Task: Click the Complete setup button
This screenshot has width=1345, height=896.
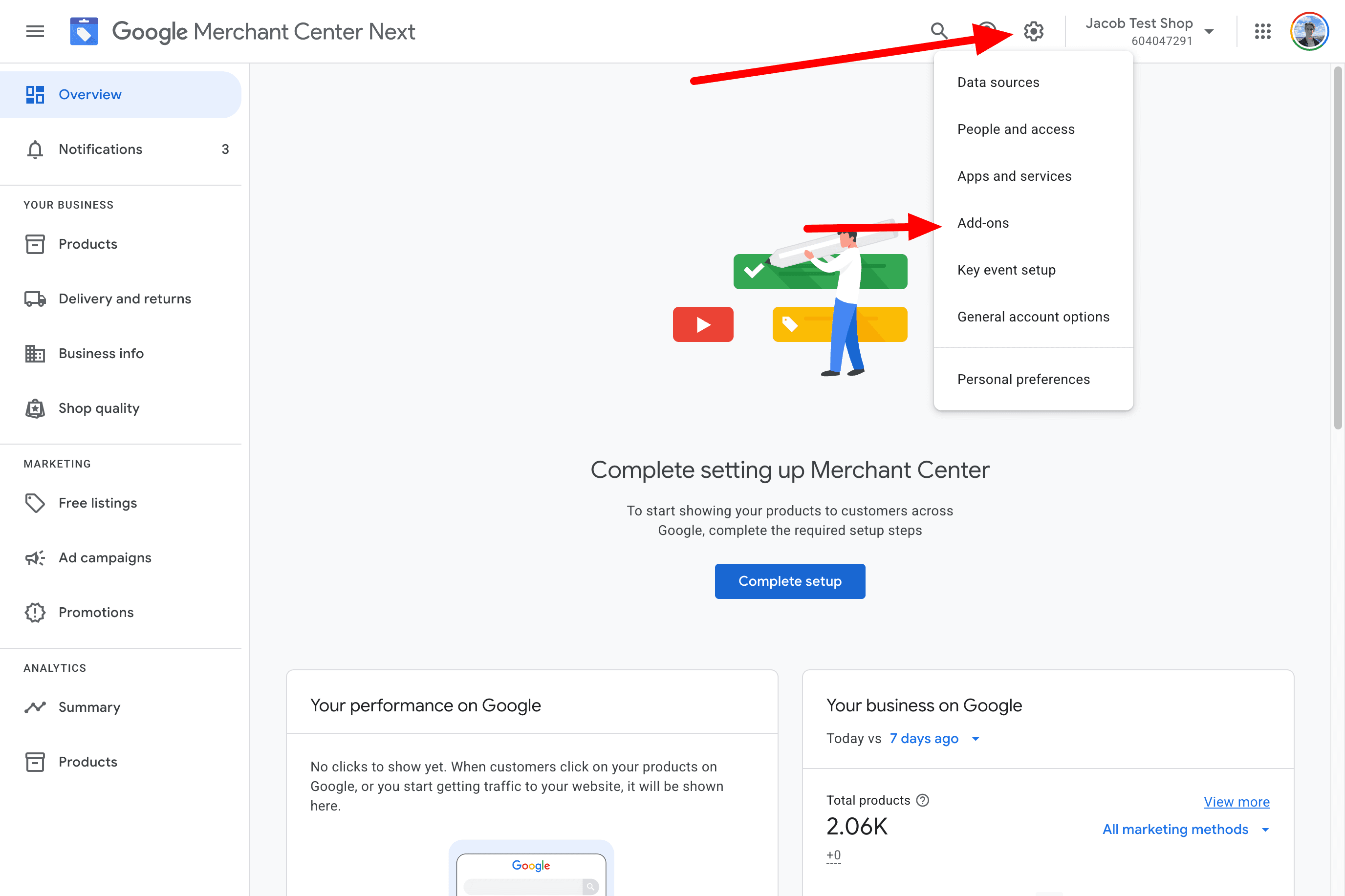Action: click(789, 581)
